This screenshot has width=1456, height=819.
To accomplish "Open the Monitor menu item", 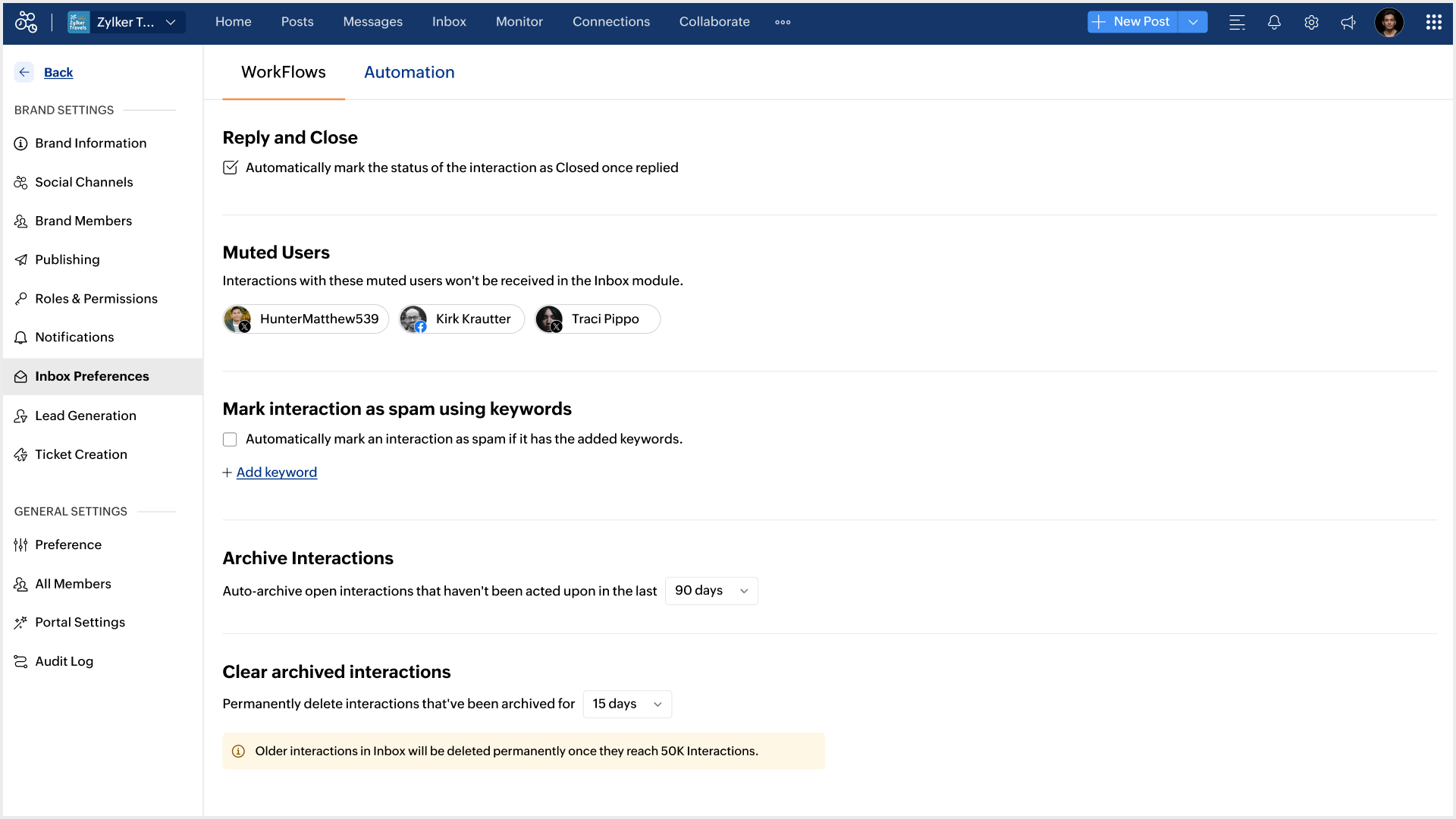I will (x=519, y=22).
